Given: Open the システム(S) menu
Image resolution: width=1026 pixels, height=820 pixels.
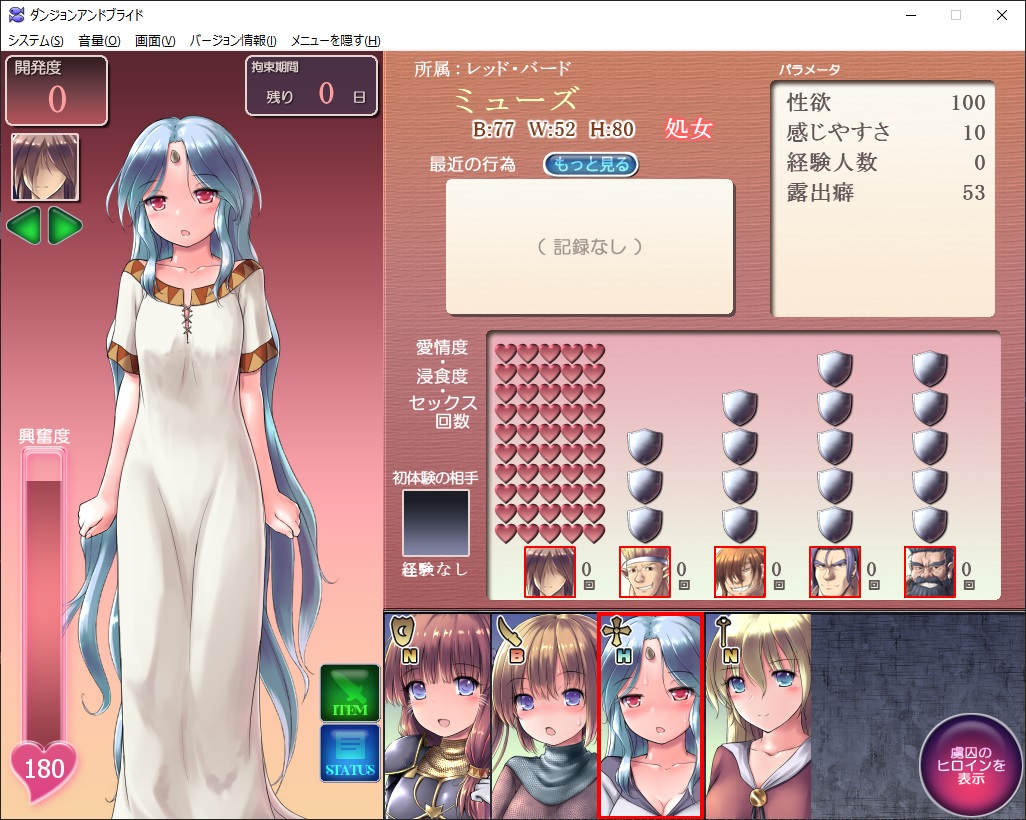Looking at the screenshot, I should click(35, 41).
